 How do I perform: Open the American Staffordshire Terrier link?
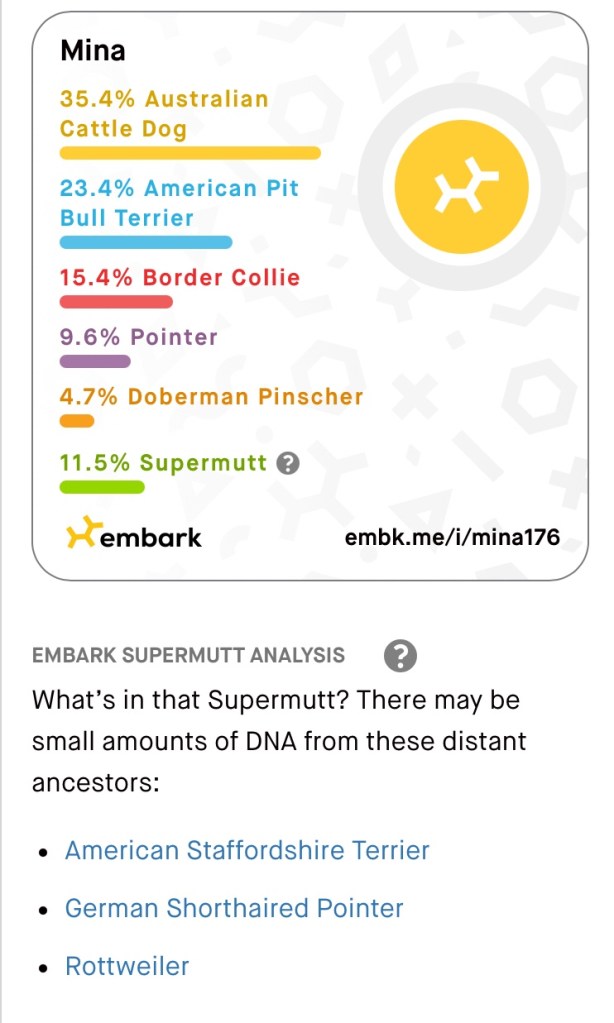point(247,850)
